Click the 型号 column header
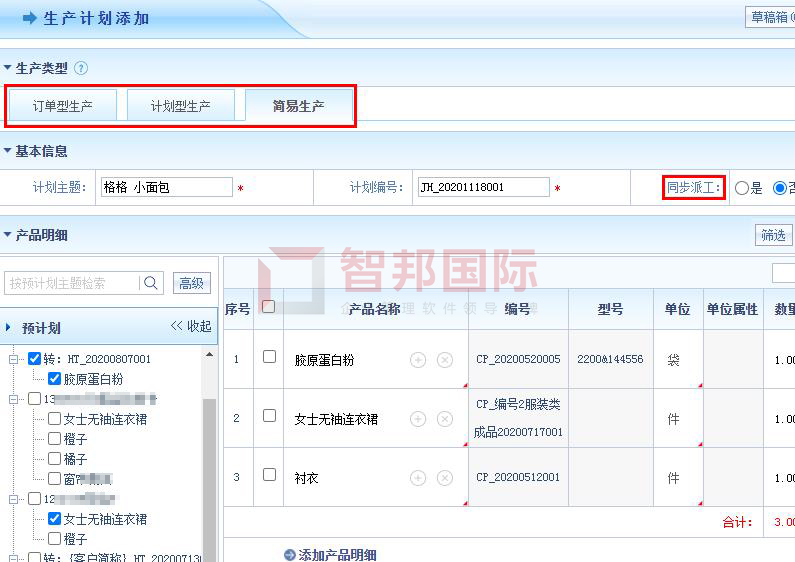The image size is (795, 562). coord(610,309)
